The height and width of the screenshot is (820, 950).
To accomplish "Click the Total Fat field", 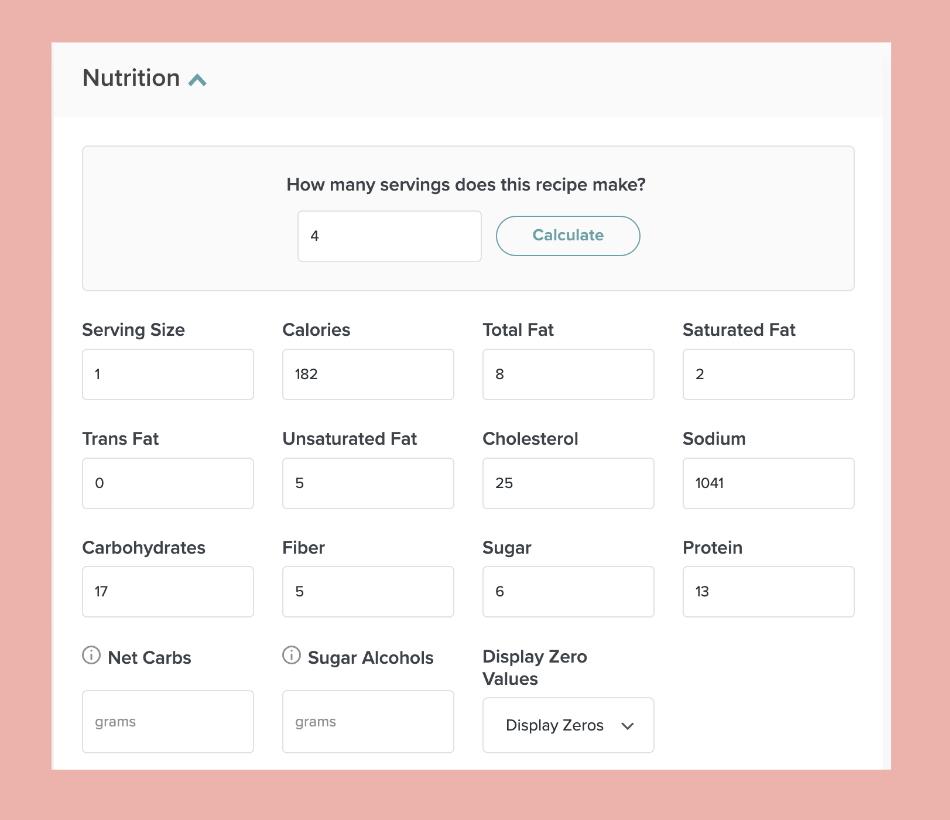I will [x=568, y=374].
